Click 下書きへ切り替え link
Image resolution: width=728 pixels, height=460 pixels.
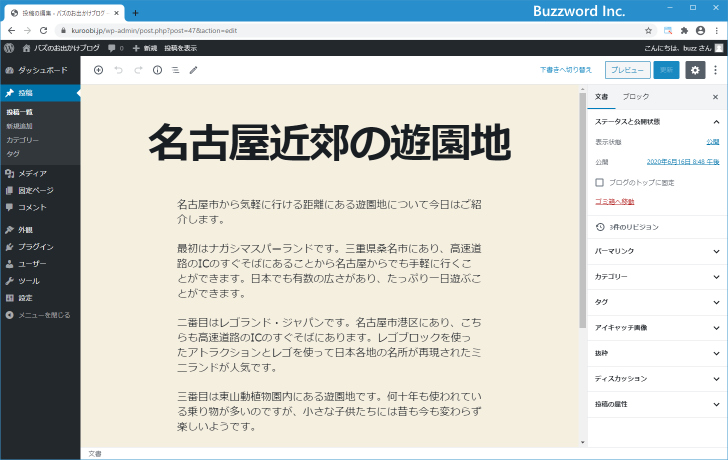point(566,70)
